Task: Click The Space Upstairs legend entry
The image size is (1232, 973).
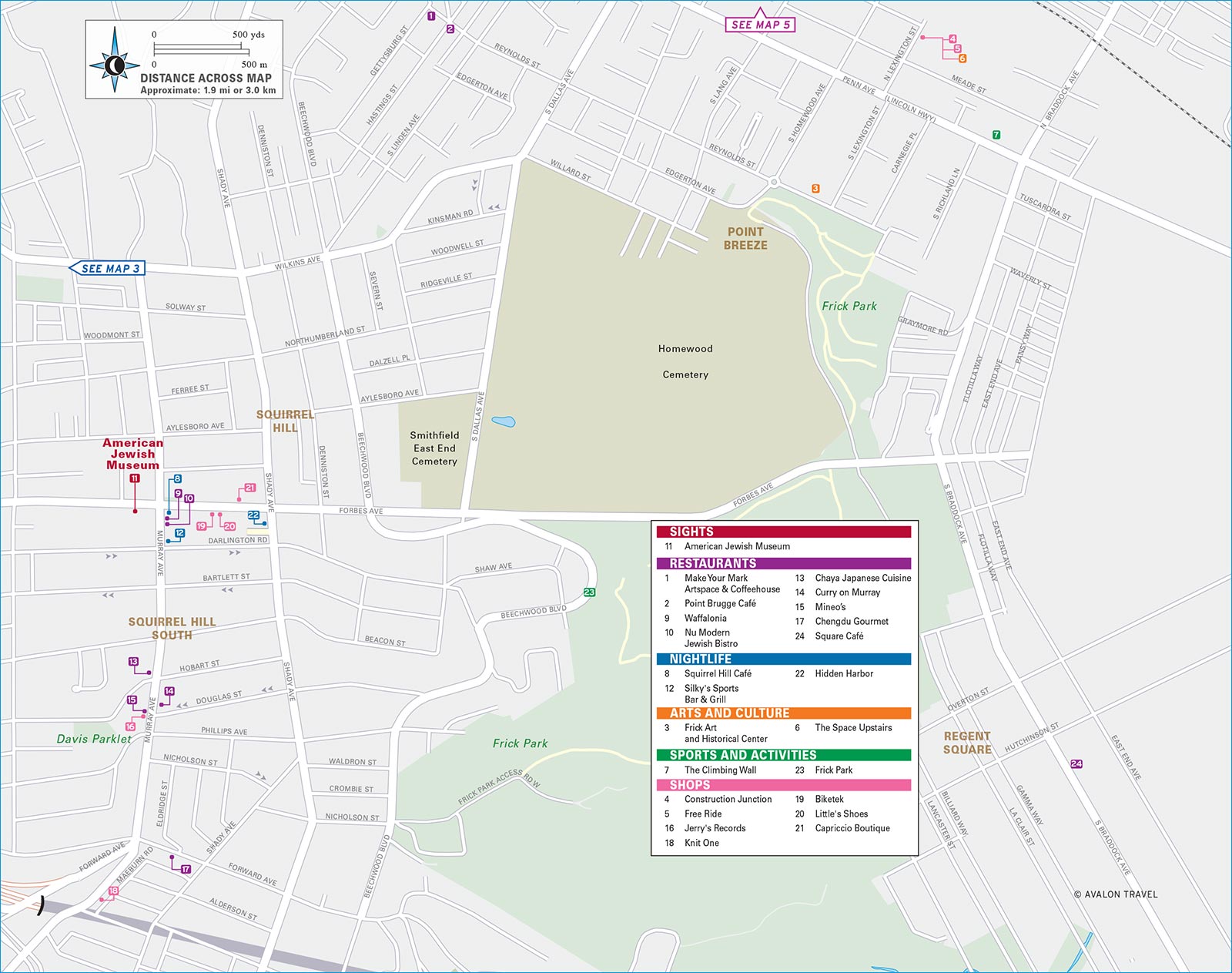Action: pyautogui.click(x=853, y=727)
